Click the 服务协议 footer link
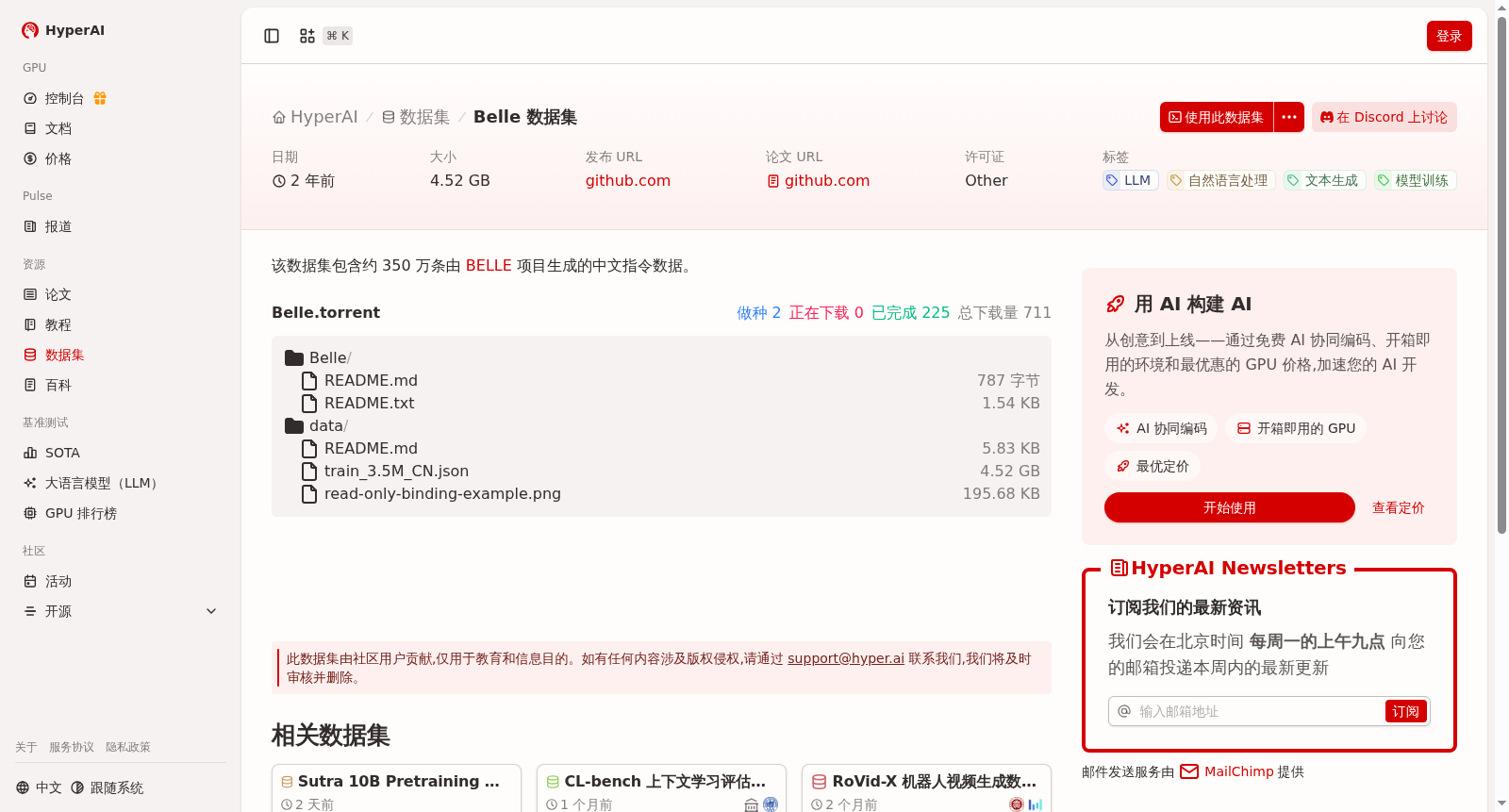1509x812 pixels. click(72, 747)
